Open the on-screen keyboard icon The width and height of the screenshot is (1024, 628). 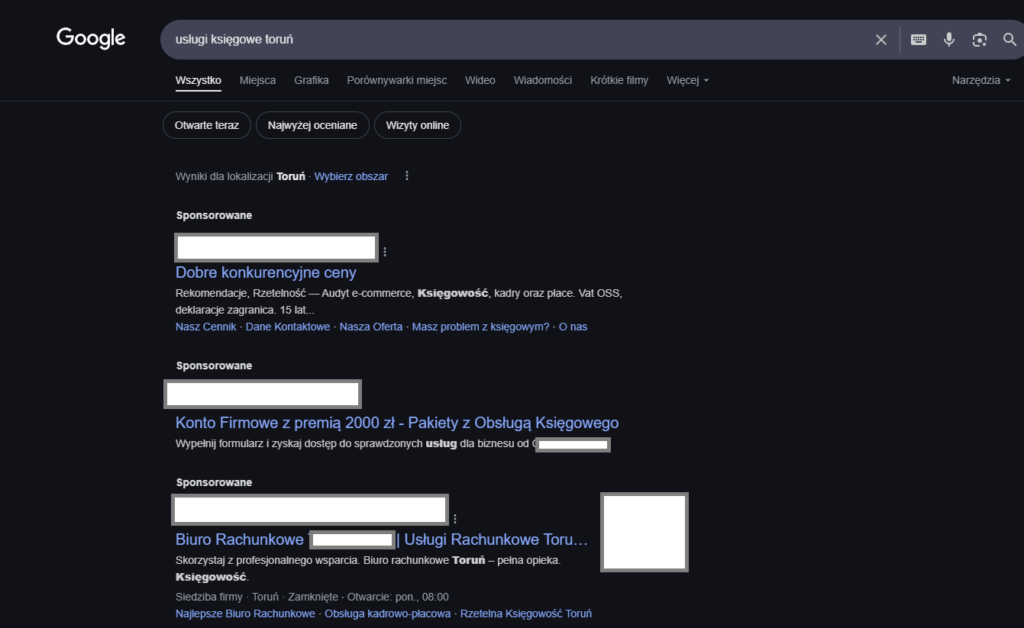[918, 40]
